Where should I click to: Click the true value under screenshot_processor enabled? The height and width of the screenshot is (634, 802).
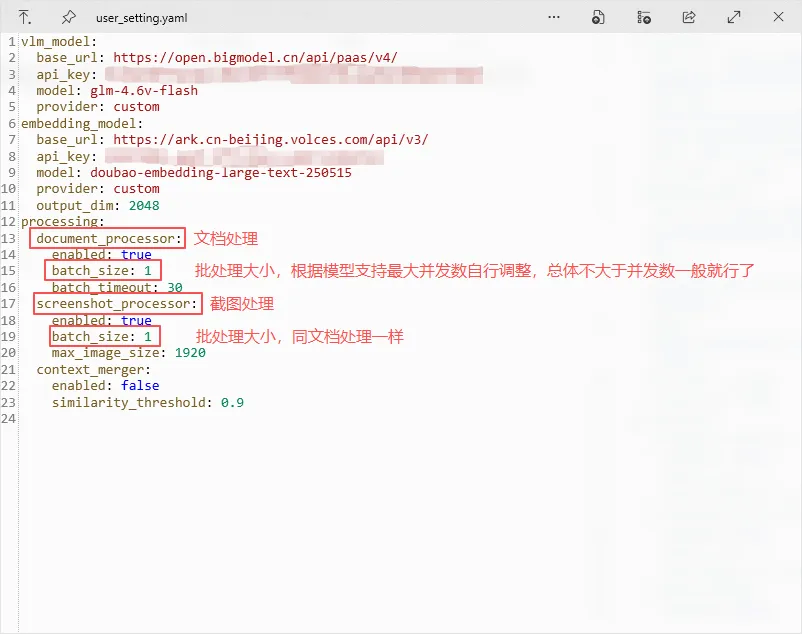coord(137,320)
